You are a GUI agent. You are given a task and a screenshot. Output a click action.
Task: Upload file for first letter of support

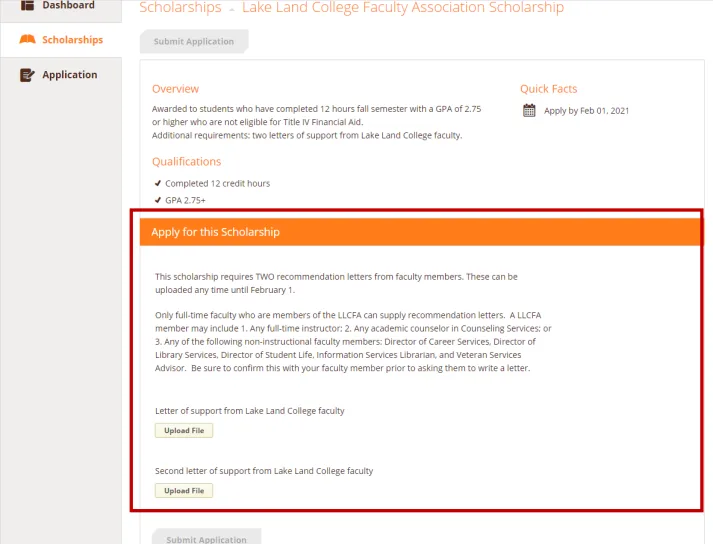(x=184, y=431)
